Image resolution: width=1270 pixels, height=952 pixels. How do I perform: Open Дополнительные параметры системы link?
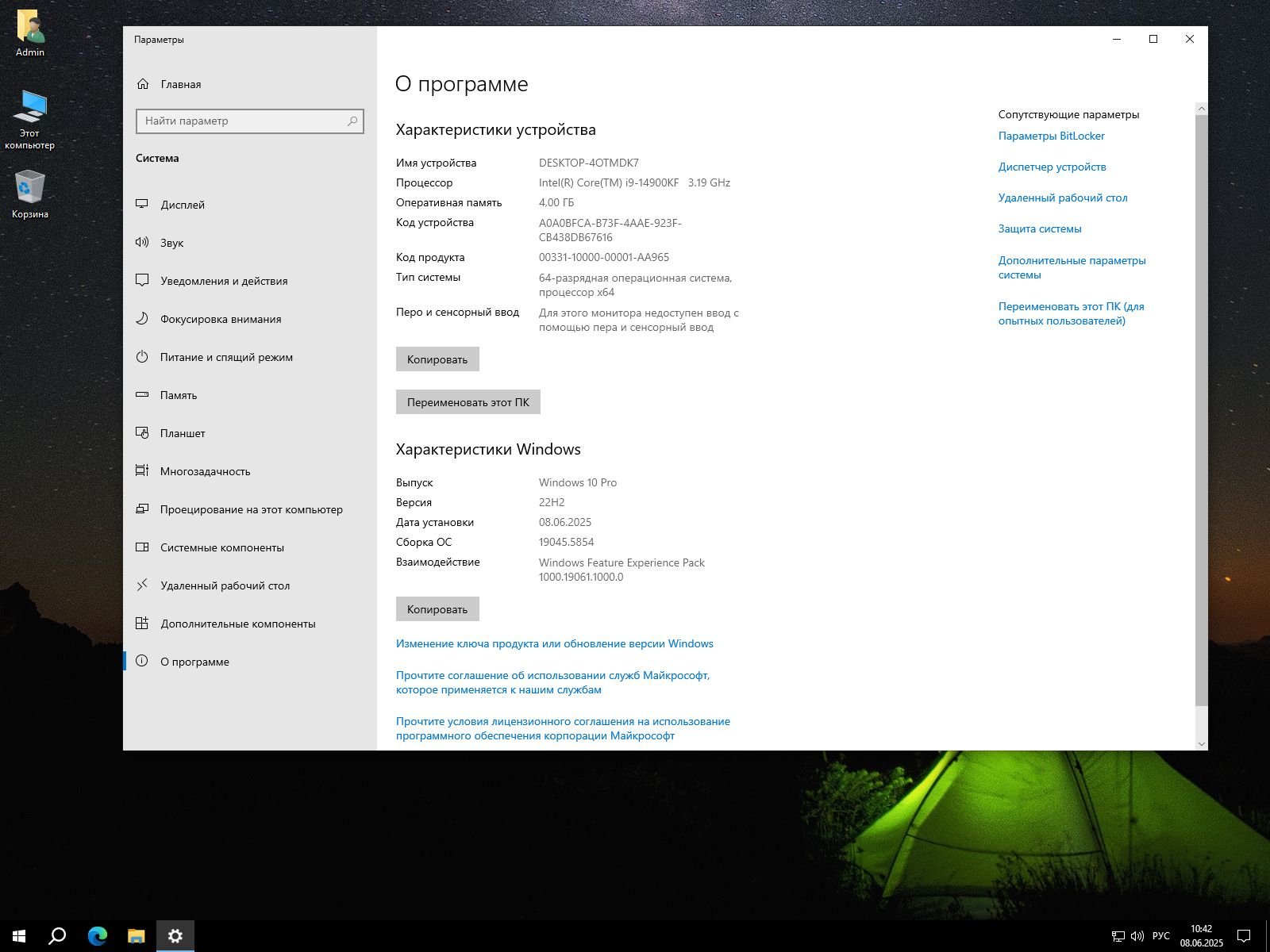pos(1072,267)
